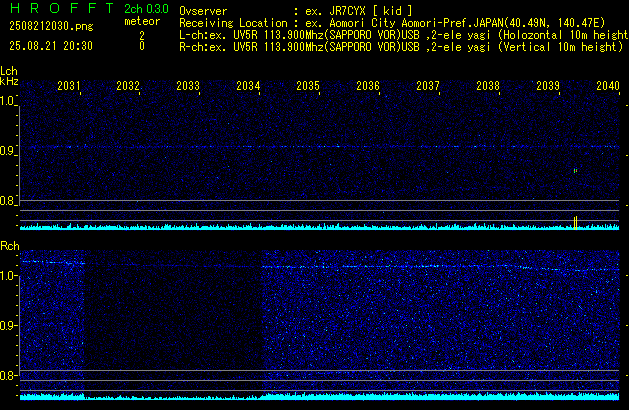Click the timestamp 25.08.21 20:30
The height and width of the screenshot is (410, 629).
pyautogui.click(x=51, y=46)
